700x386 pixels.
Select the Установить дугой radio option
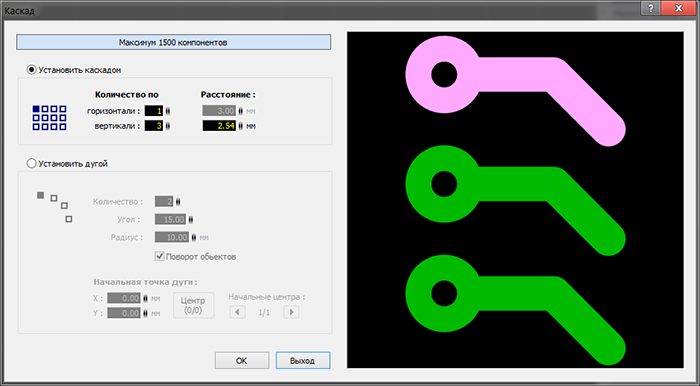coord(31,164)
